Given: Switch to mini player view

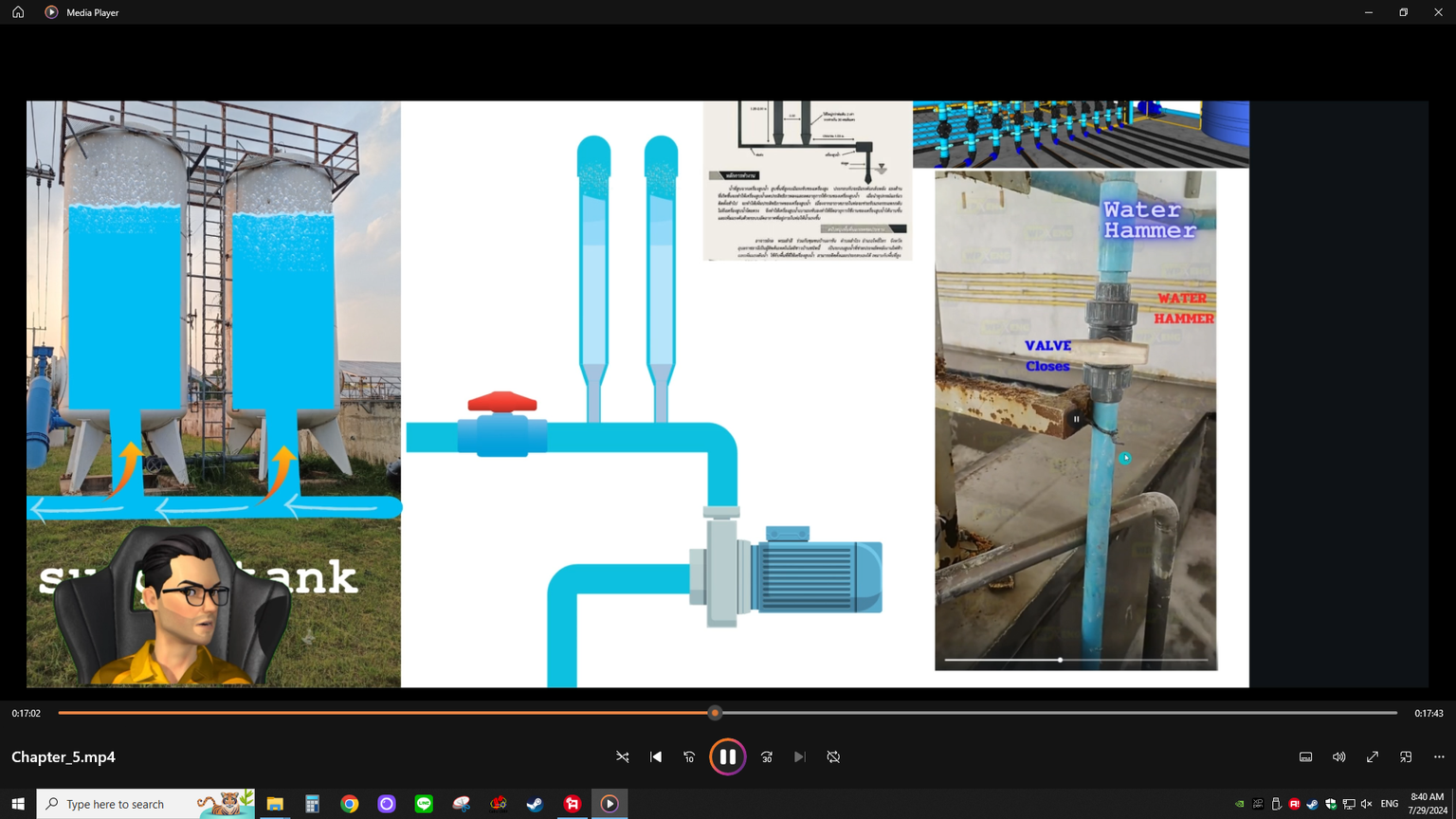Looking at the screenshot, I should click(x=1406, y=756).
